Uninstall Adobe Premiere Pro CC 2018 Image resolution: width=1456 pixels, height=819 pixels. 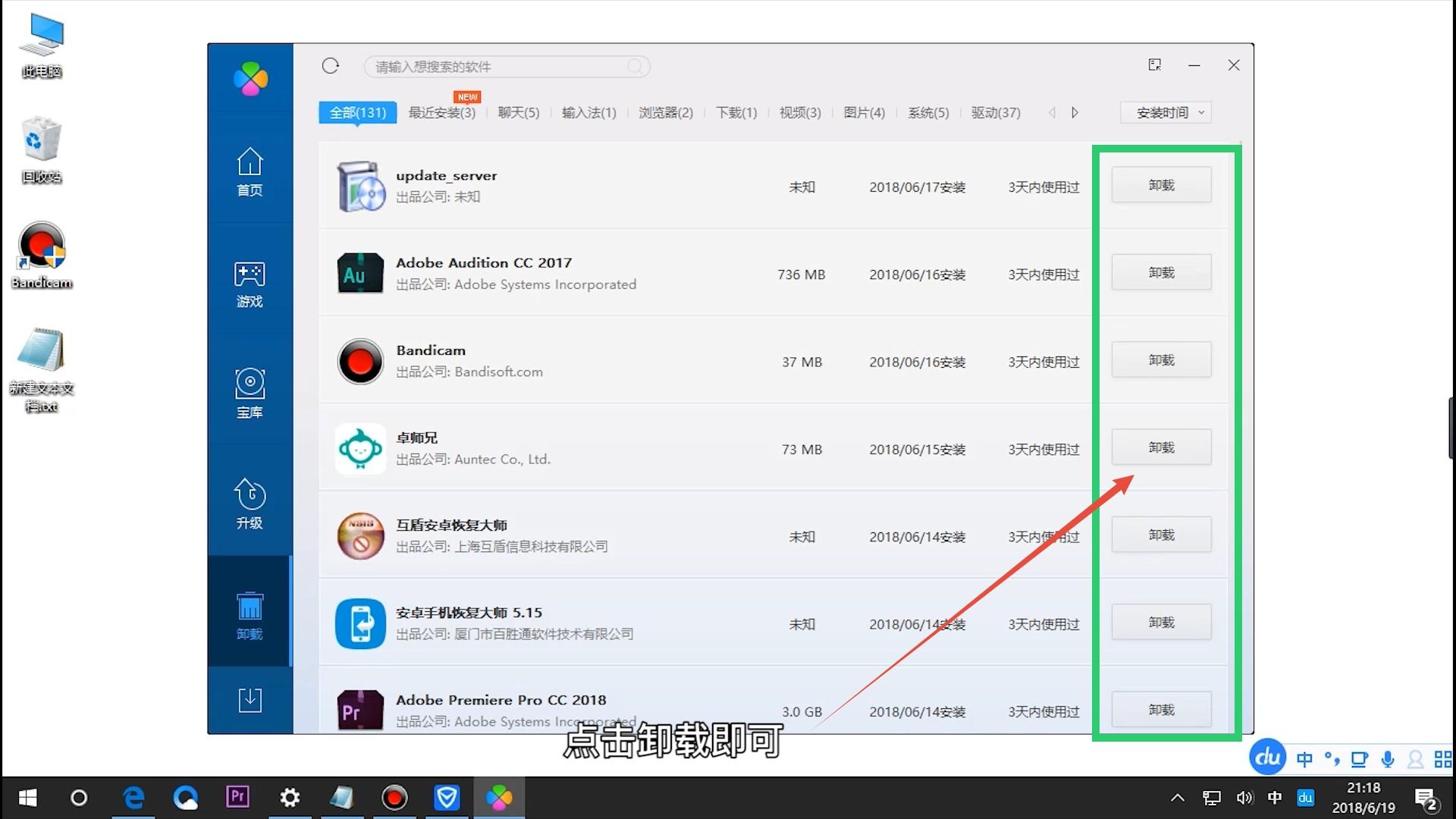pyautogui.click(x=1161, y=709)
